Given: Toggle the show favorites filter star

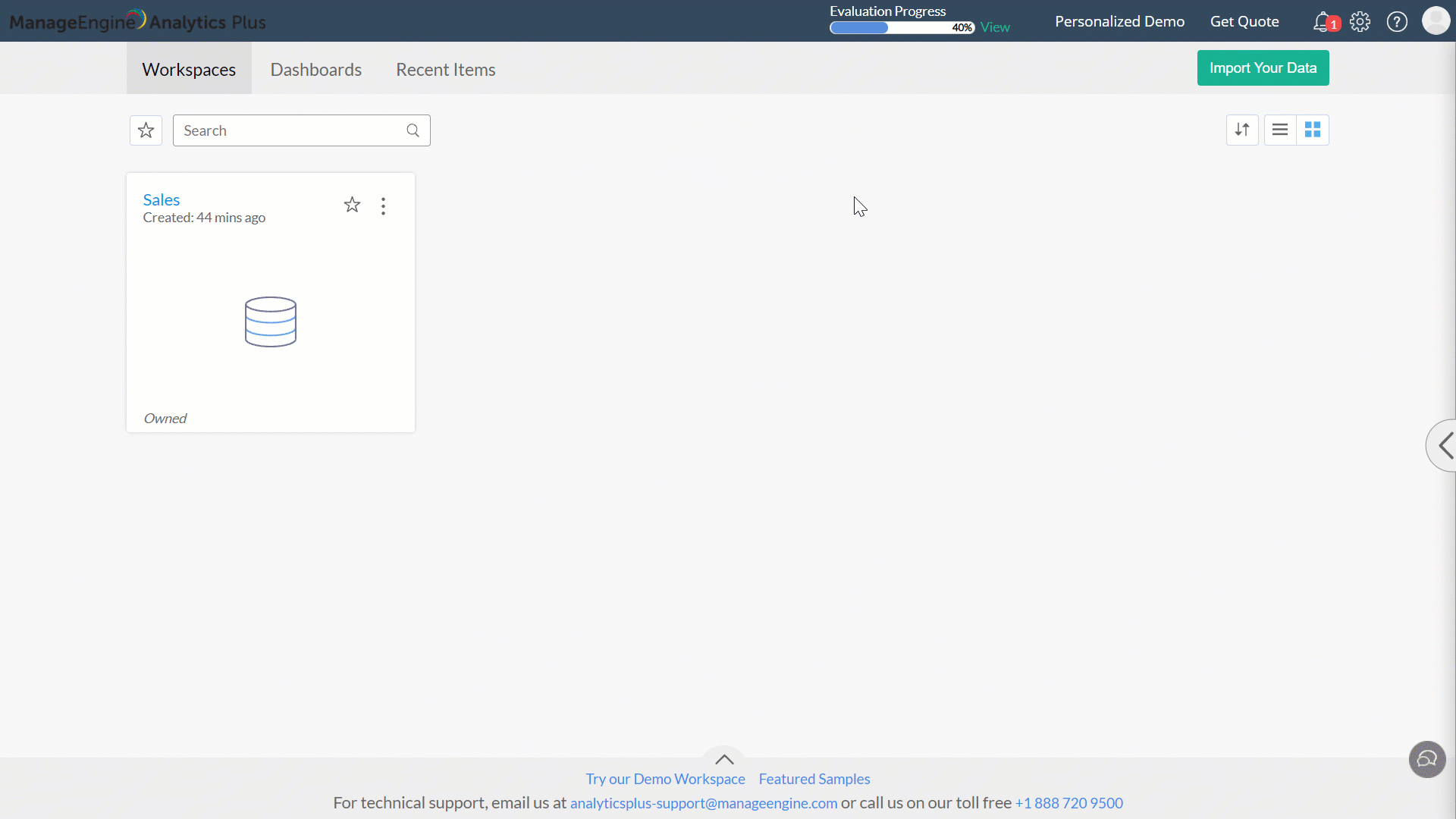Looking at the screenshot, I should pos(146,130).
